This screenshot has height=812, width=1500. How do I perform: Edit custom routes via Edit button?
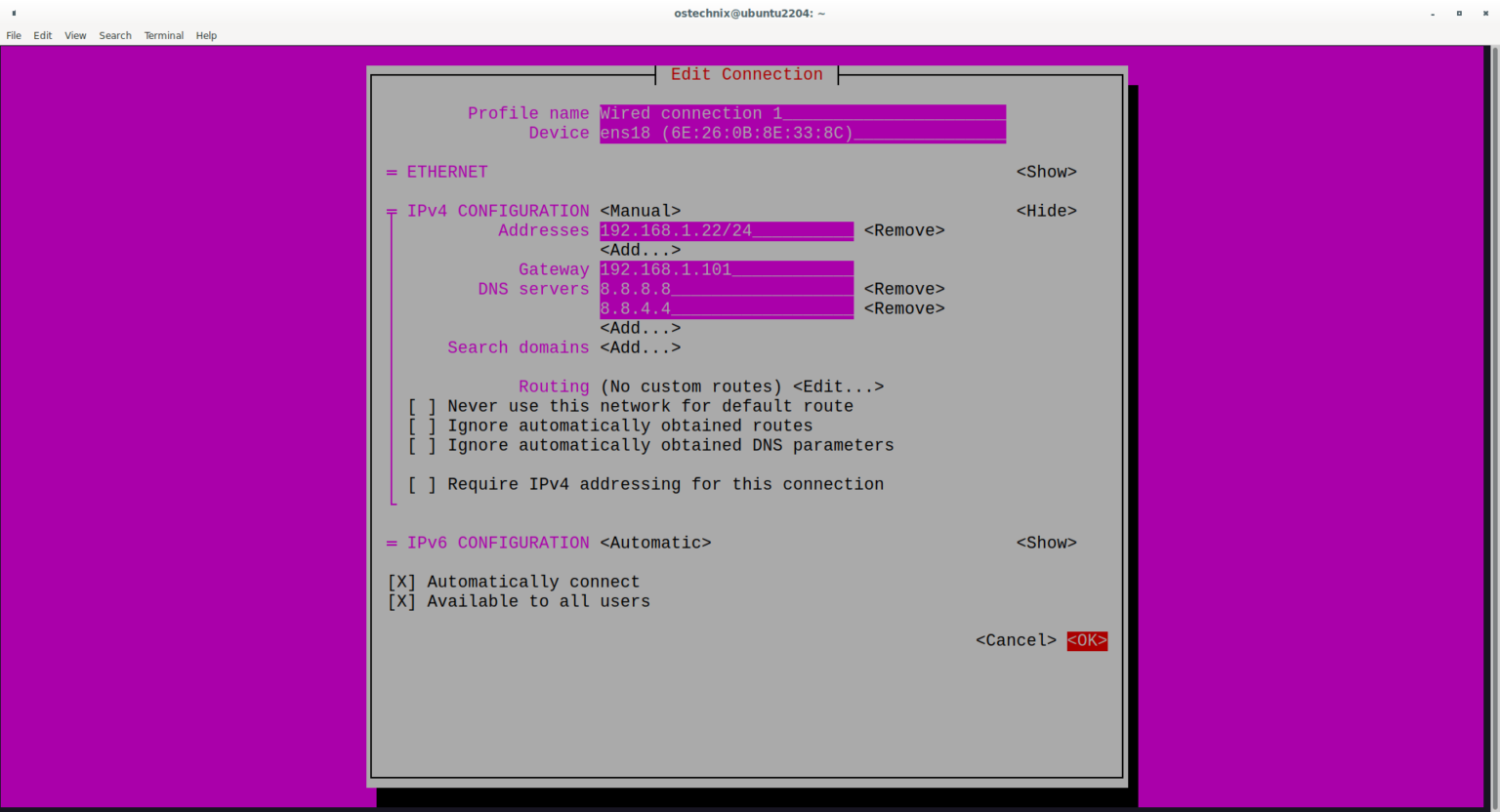pos(838,386)
